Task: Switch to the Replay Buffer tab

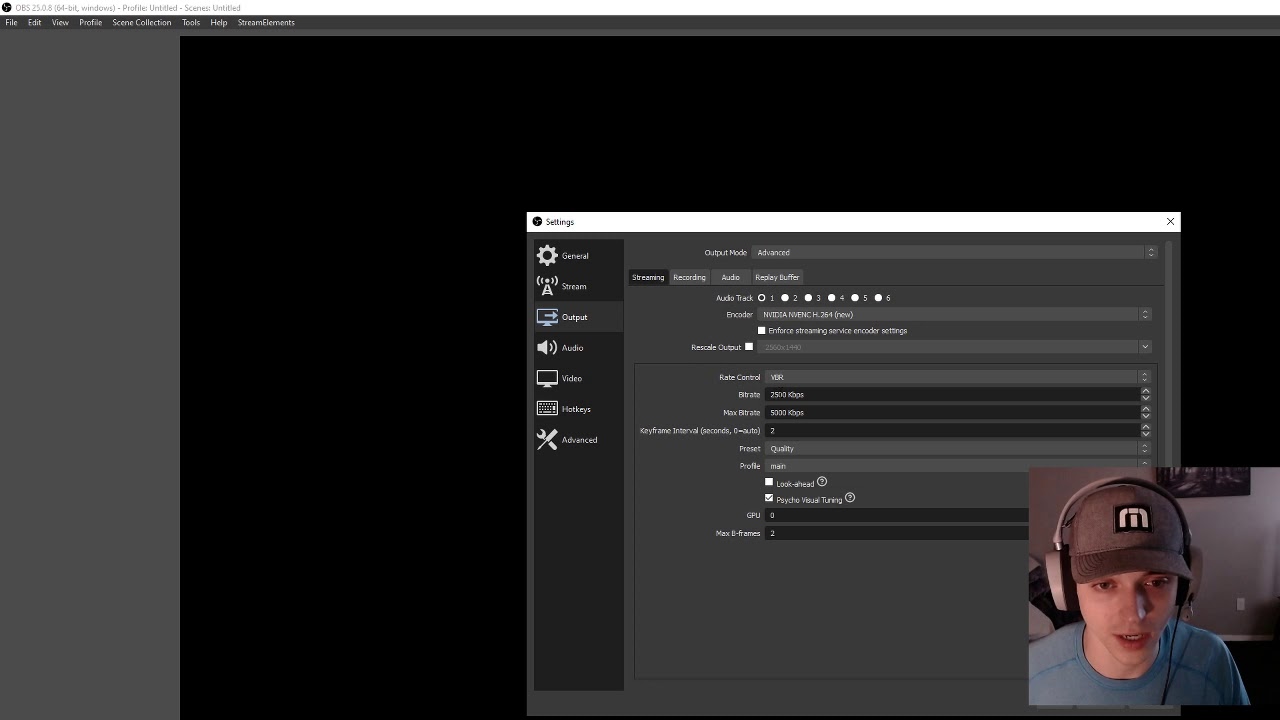Action: click(x=777, y=277)
